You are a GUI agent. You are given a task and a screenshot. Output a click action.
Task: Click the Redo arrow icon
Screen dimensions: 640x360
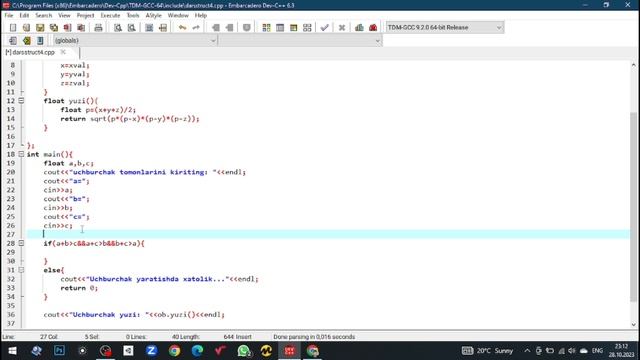[x=196, y=27]
